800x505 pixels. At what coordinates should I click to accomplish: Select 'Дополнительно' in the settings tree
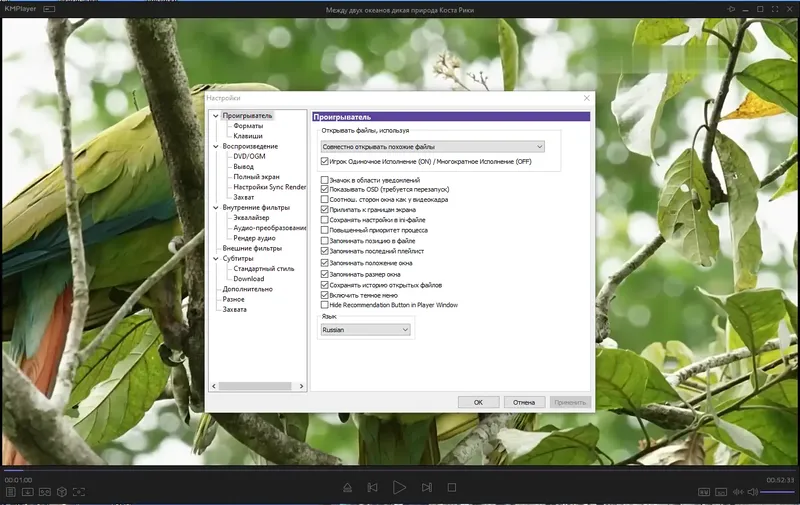[x=247, y=289]
